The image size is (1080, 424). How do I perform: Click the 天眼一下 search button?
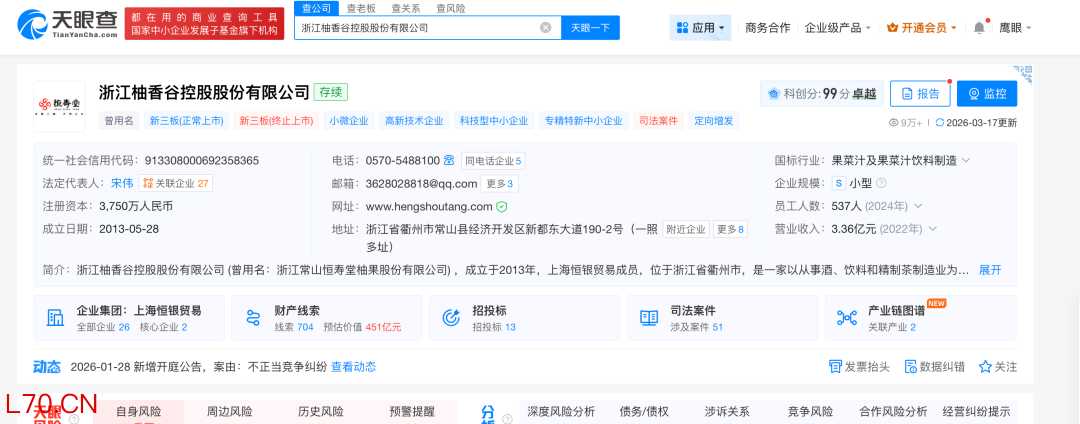coord(590,28)
